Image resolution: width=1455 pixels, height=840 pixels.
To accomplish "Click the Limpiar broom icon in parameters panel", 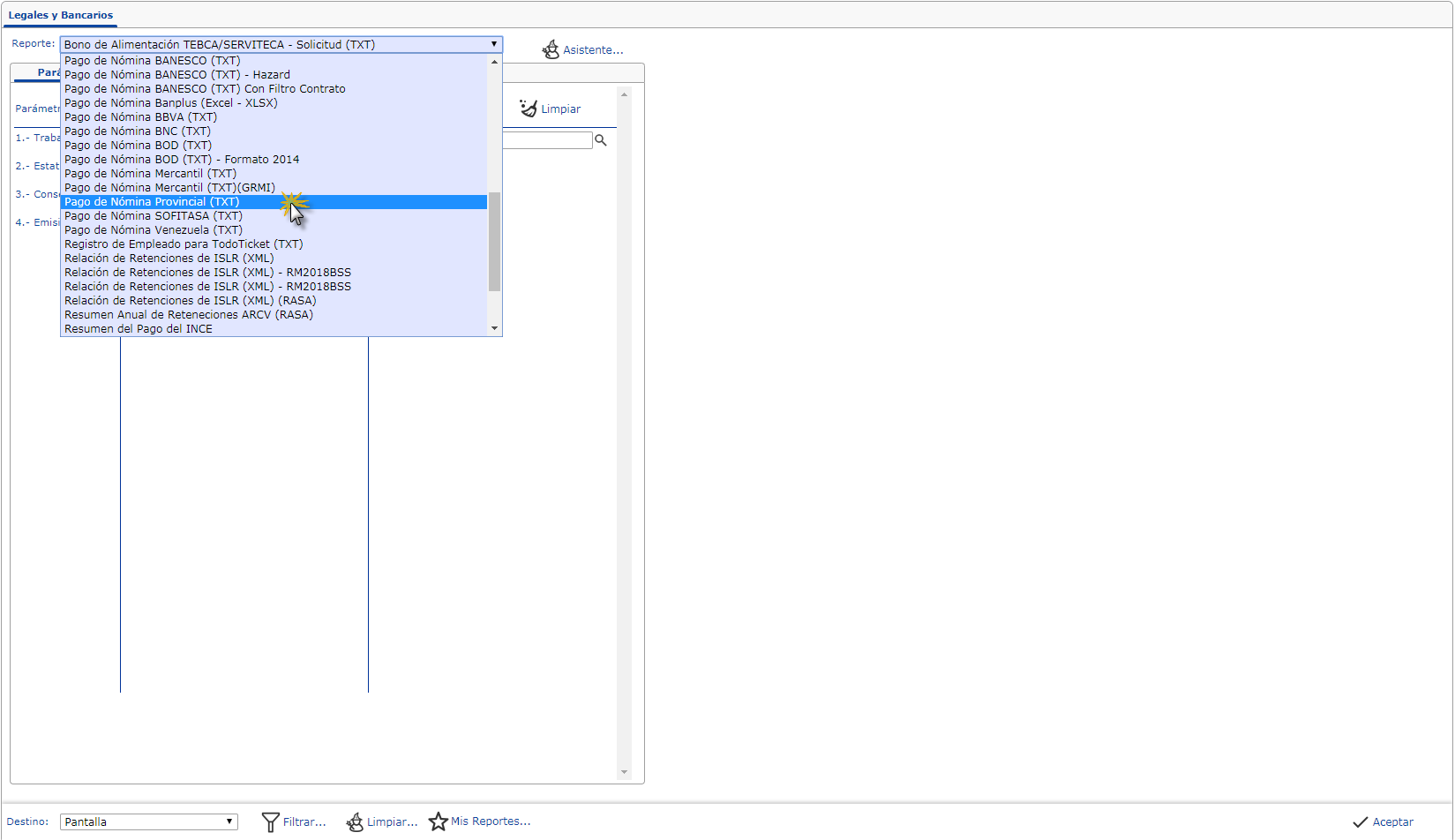I will click(x=528, y=109).
